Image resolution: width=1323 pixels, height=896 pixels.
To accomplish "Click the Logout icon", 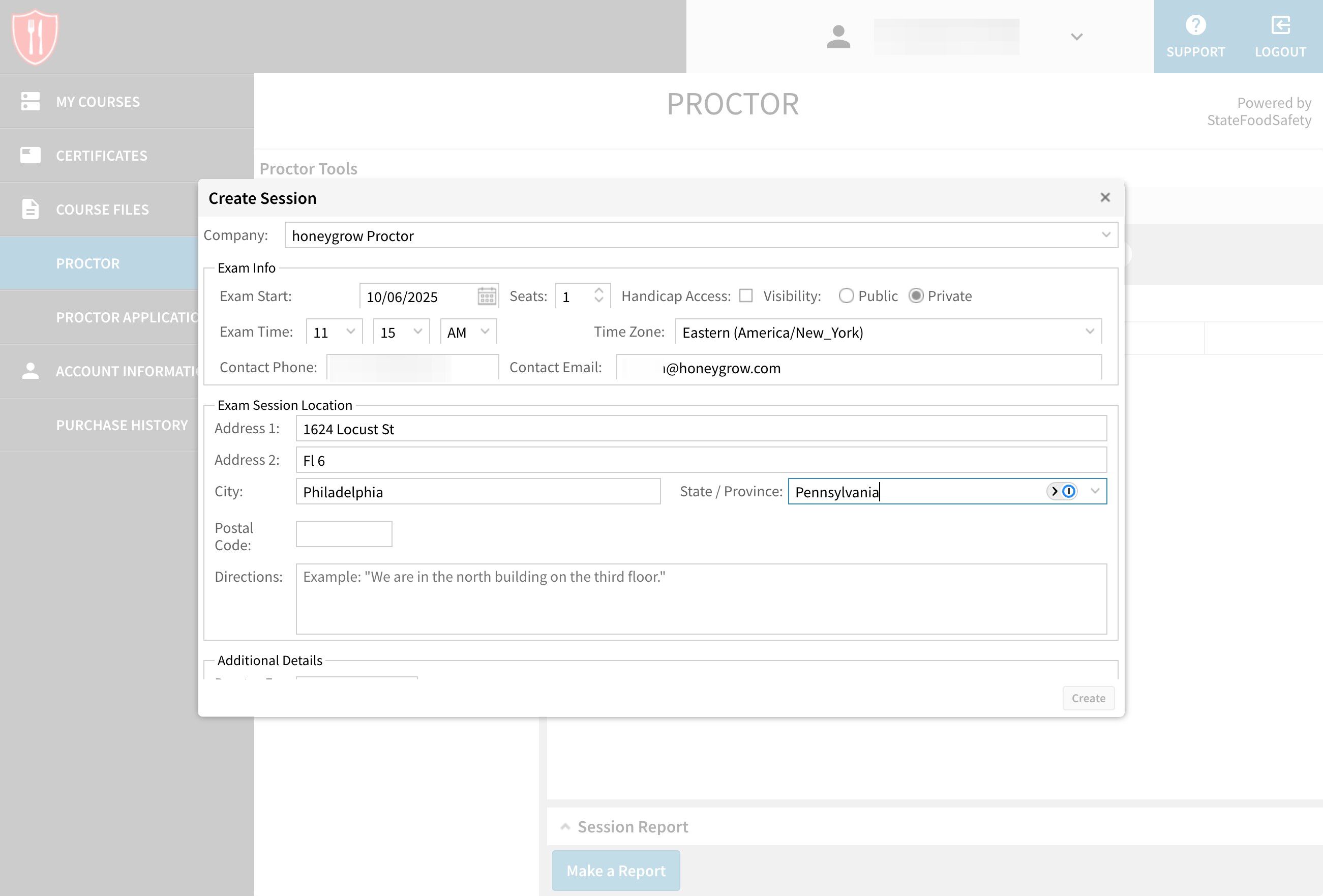I will 1280,25.
